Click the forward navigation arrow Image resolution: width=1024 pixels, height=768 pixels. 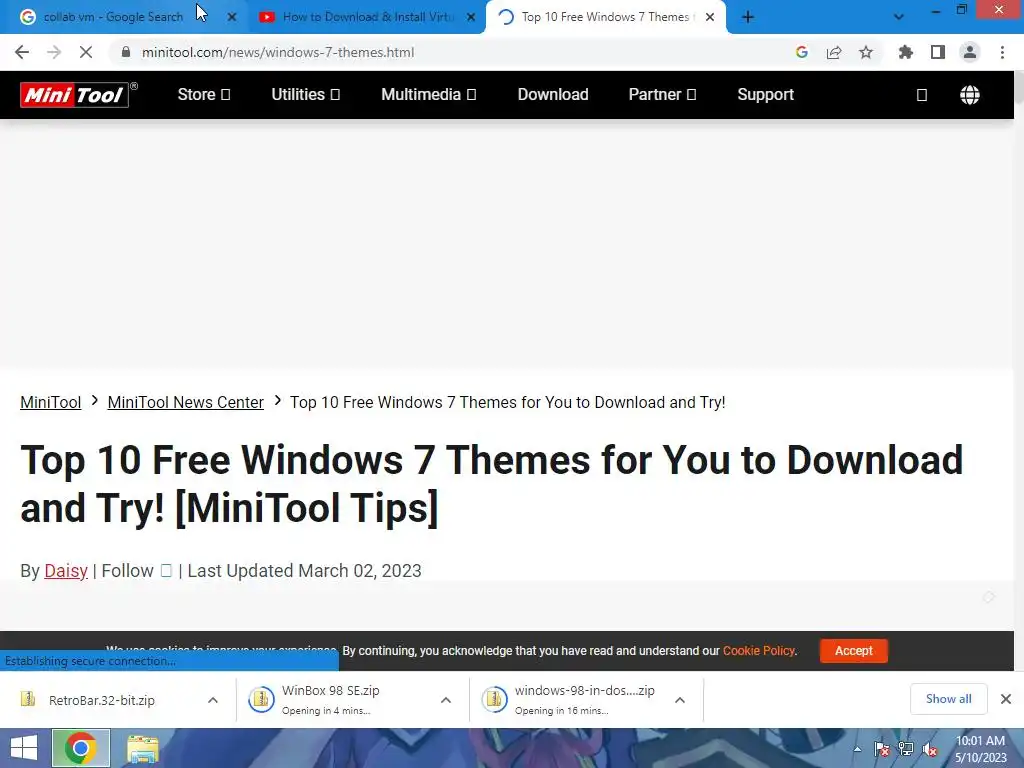(x=54, y=52)
